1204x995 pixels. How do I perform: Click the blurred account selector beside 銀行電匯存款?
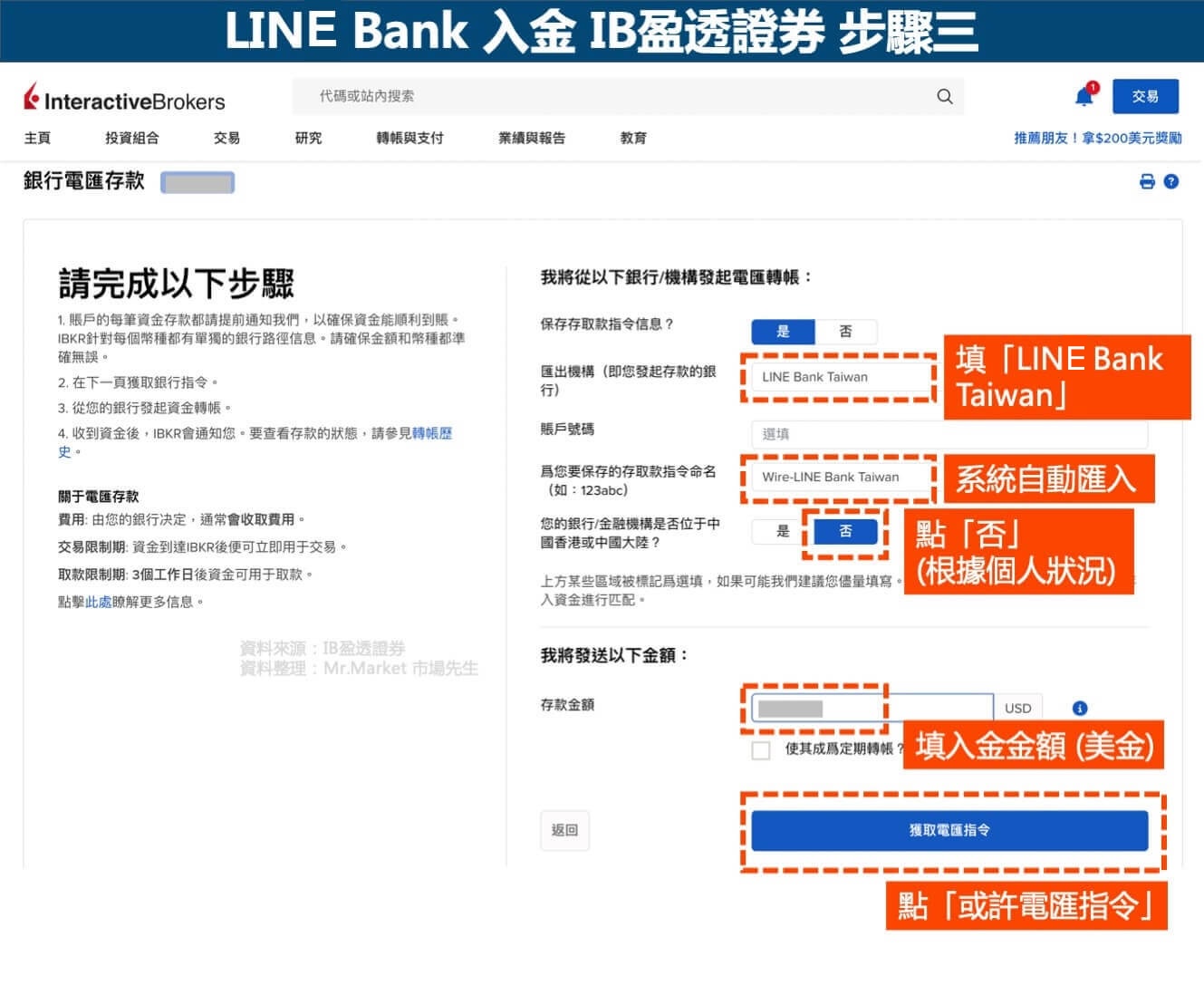point(197,182)
